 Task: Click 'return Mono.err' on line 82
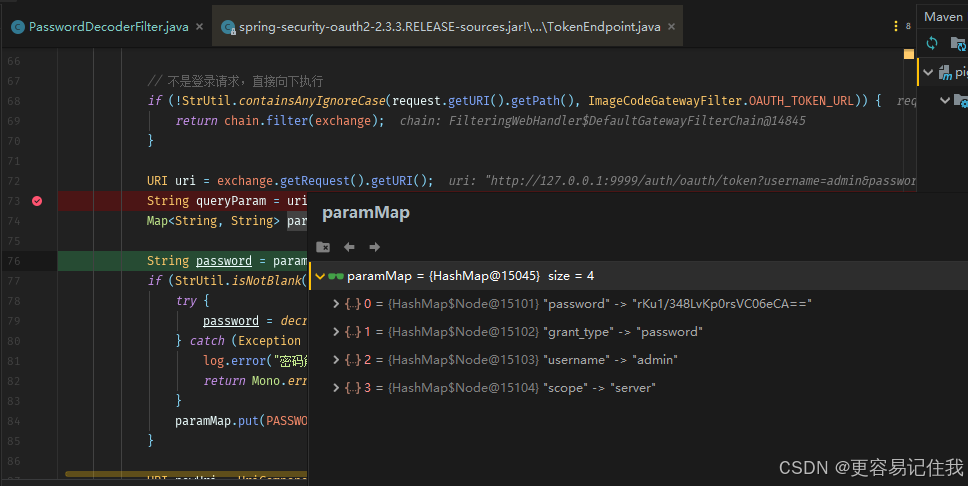pos(255,381)
